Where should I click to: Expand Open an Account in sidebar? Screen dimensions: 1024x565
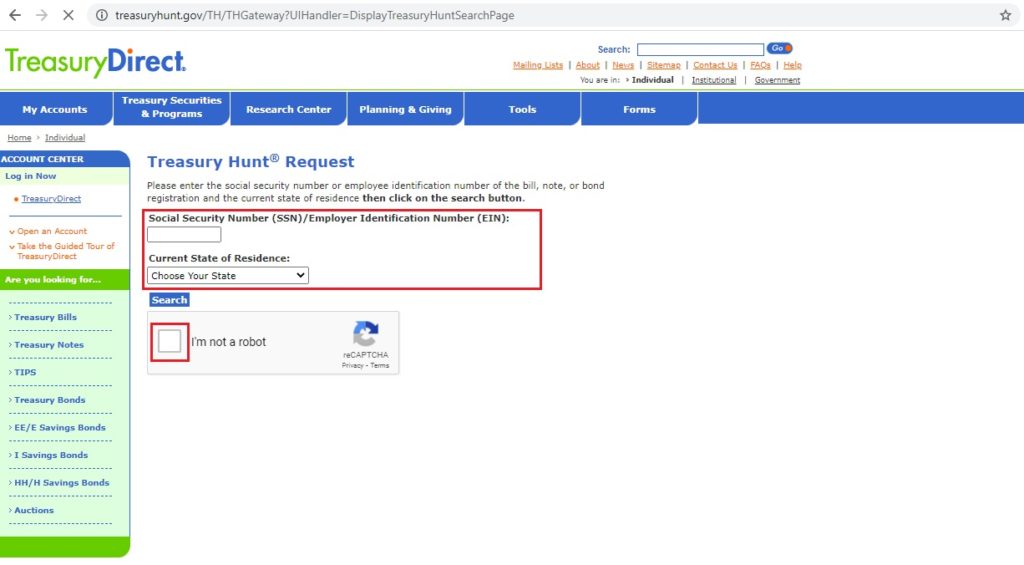pos(52,231)
